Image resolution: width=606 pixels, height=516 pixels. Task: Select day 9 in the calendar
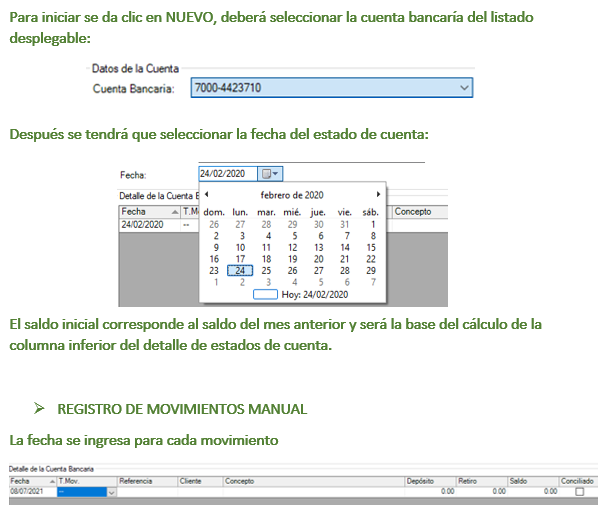coord(216,247)
